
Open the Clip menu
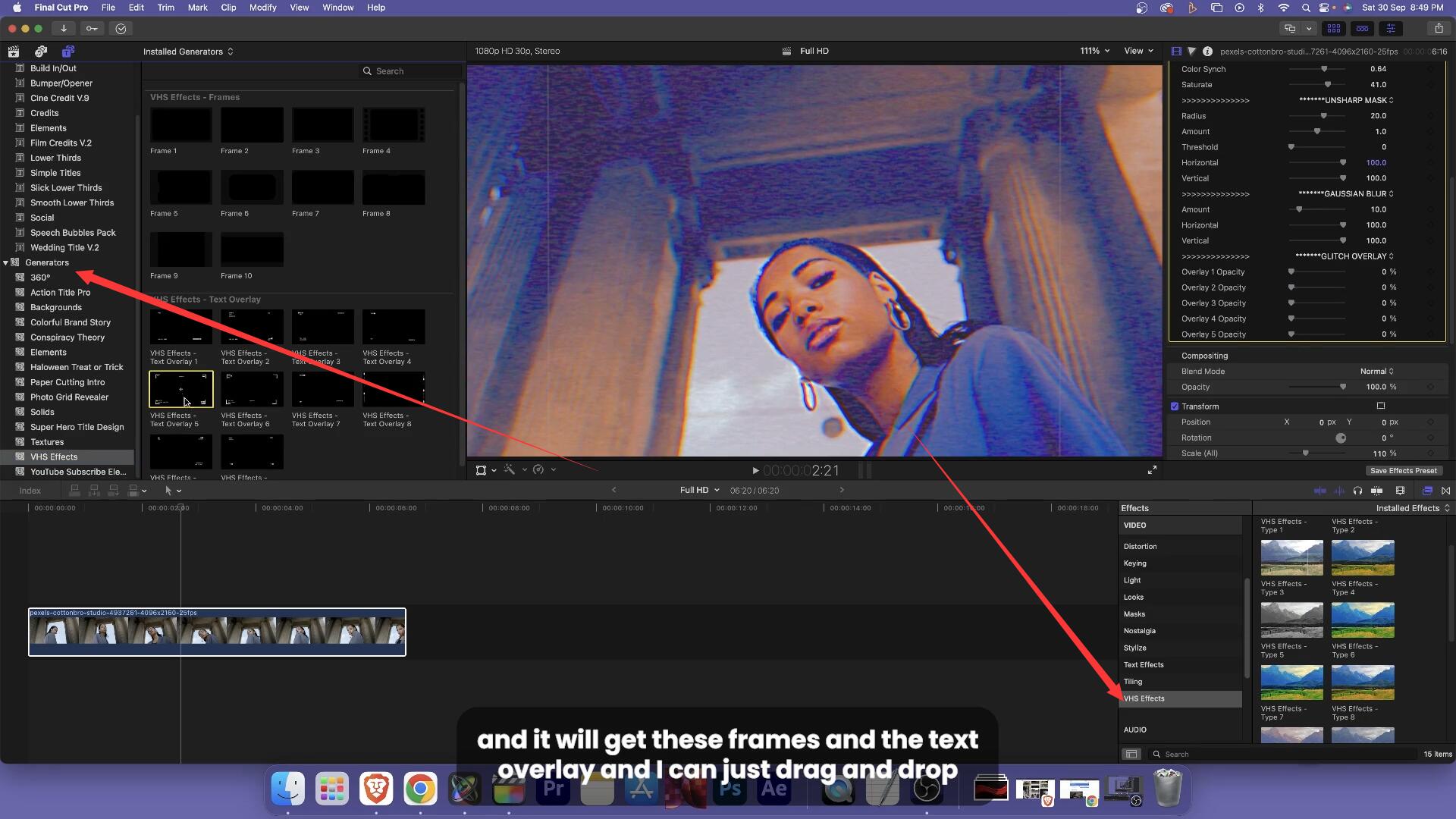pos(228,8)
